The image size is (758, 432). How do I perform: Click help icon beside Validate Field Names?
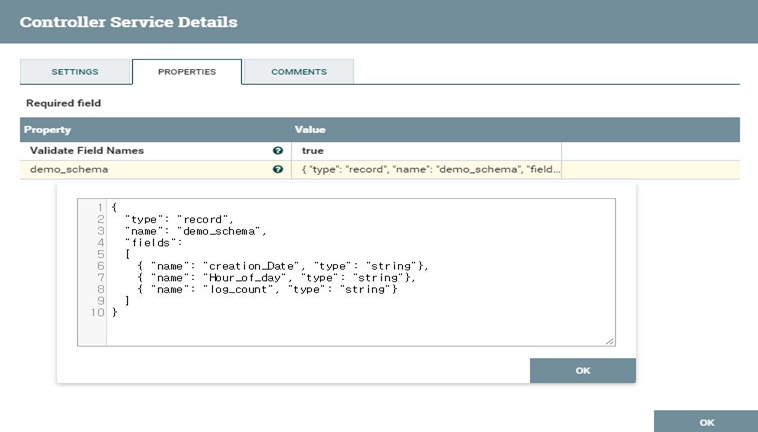277,151
